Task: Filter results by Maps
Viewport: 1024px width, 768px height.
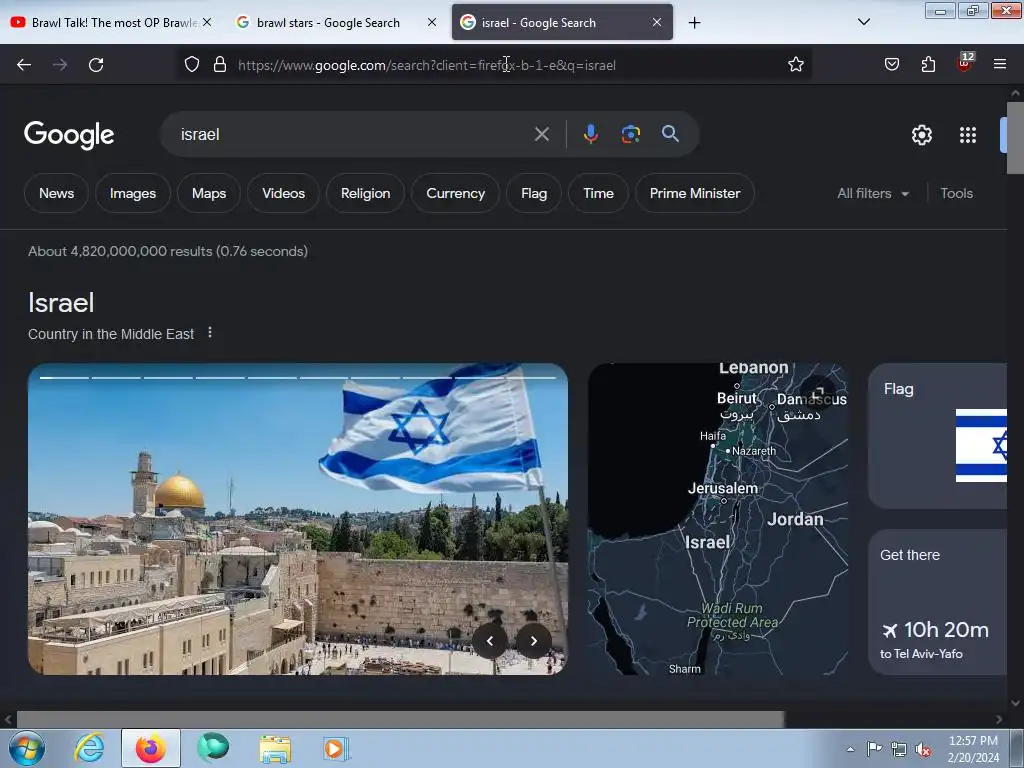Action: point(209,193)
